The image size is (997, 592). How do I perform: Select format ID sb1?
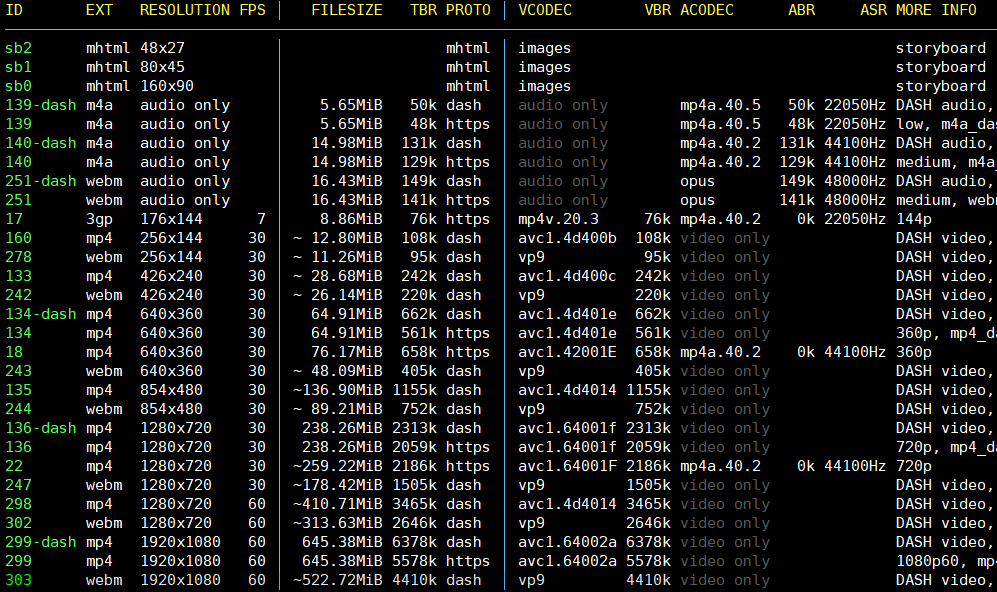(x=18, y=67)
